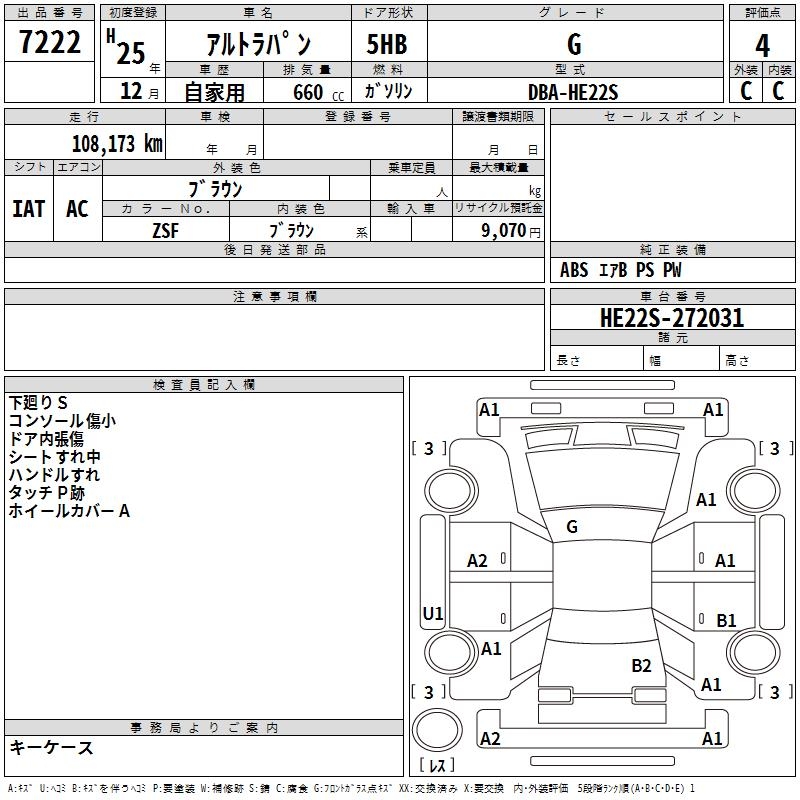
Task: Click the A2 marker on rear bumper
Action: coord(490,738)
